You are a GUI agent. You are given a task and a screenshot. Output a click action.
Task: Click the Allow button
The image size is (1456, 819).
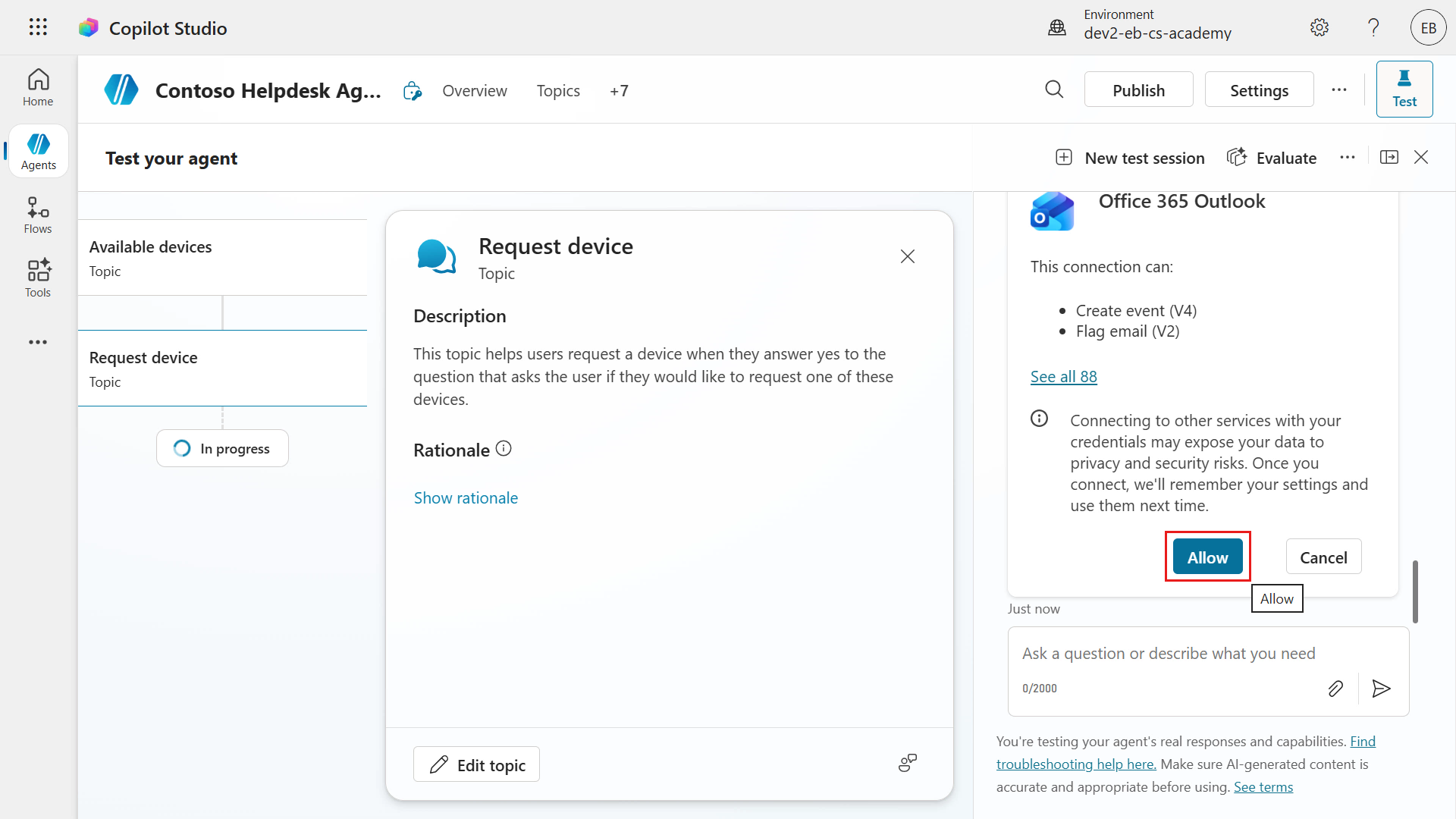(1207, 557)
